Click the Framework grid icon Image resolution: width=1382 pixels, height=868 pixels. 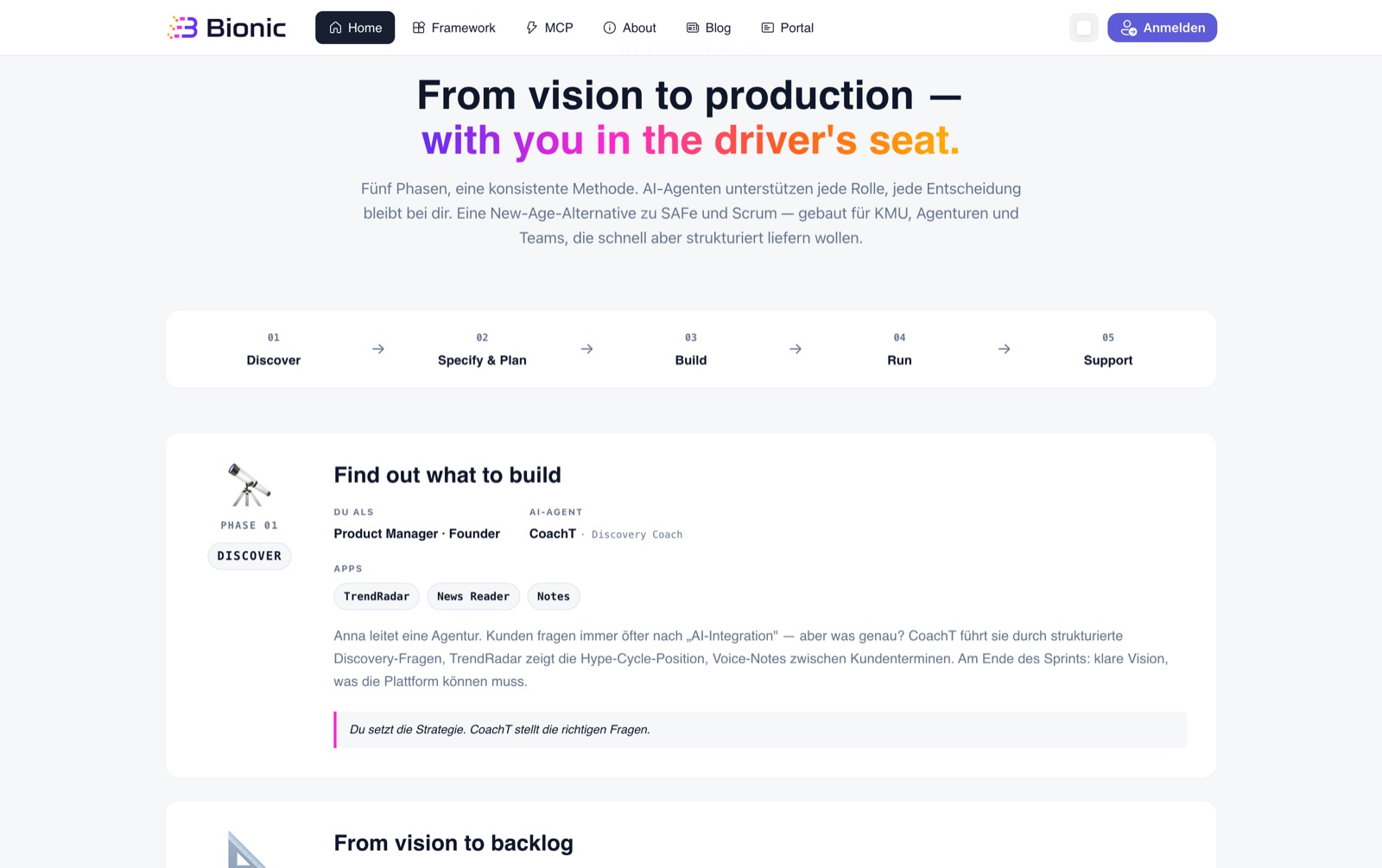coord(419,28)
